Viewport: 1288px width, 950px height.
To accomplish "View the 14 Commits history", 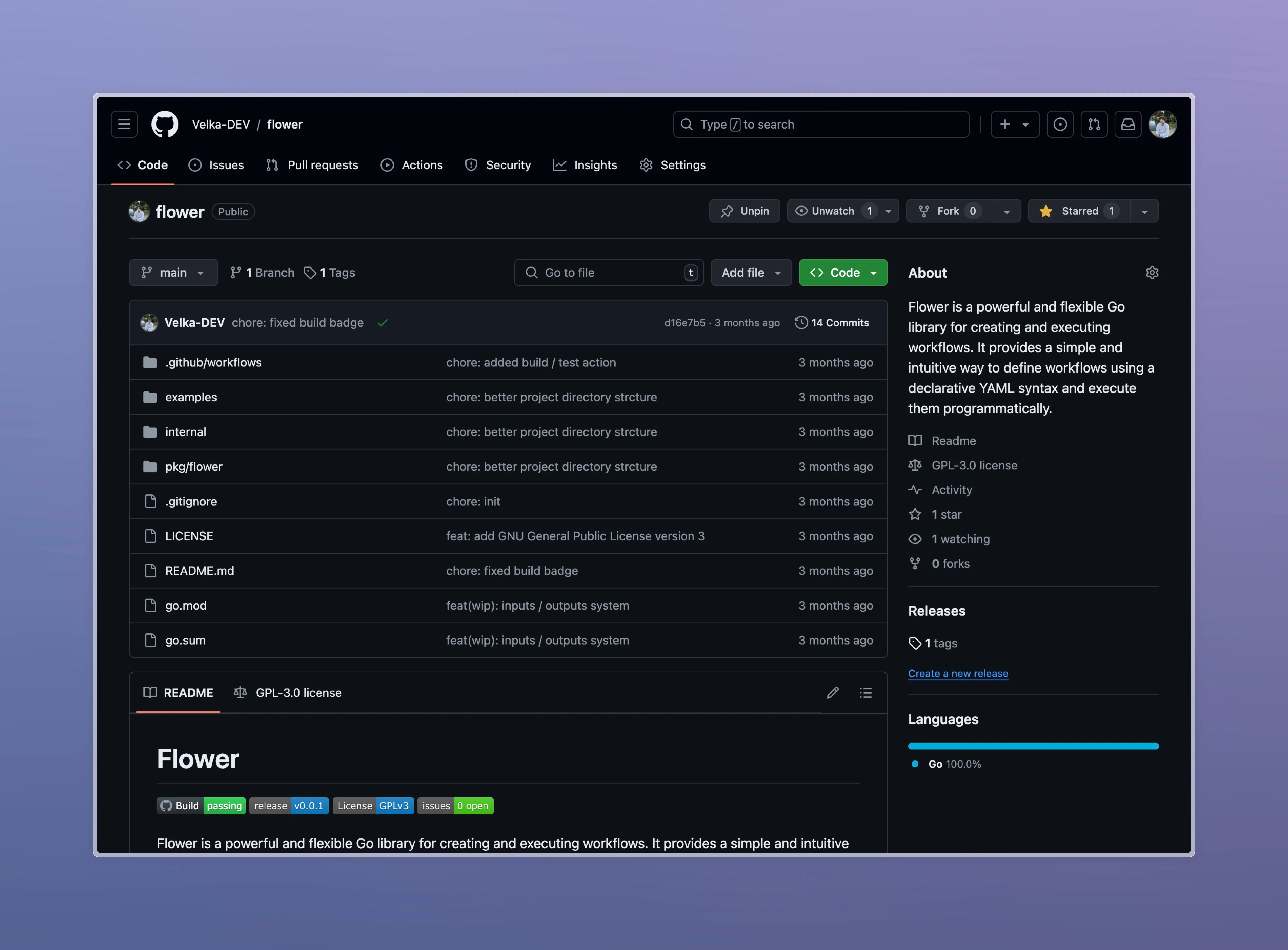I will [x=832, y=323].
